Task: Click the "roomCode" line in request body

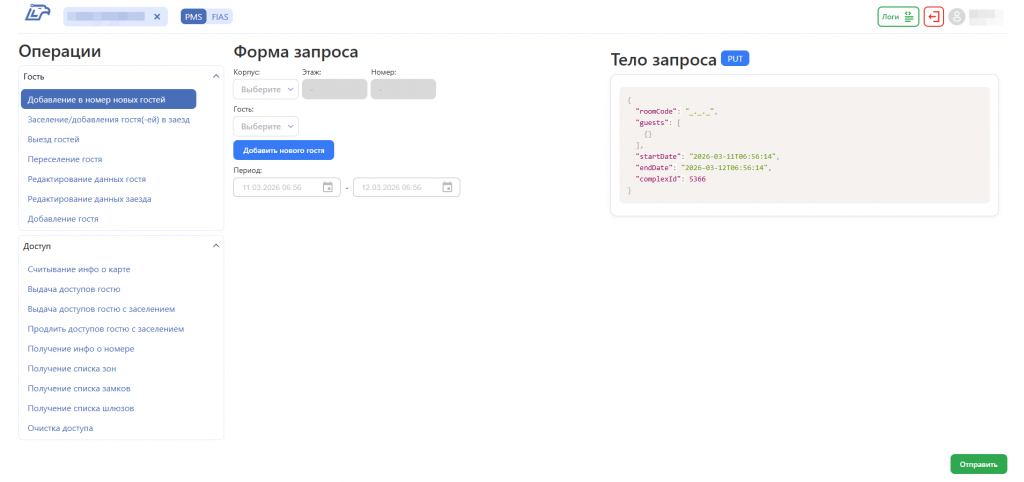Action: click(677, 112)
